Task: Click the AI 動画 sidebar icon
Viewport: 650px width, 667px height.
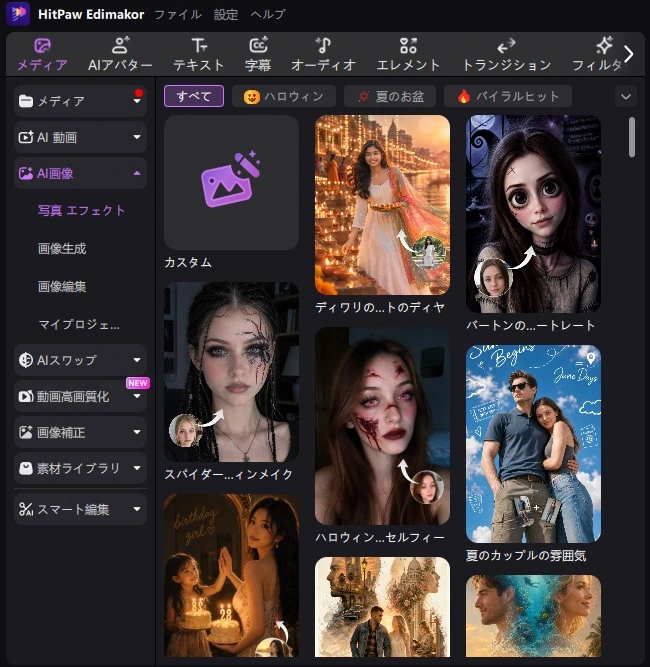Action: (26, 137)
